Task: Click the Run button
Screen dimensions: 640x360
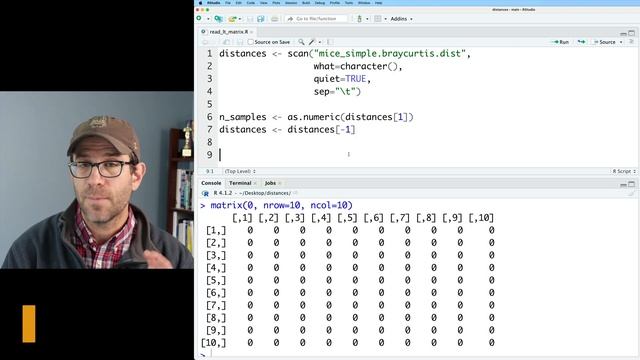Action: 560,42
